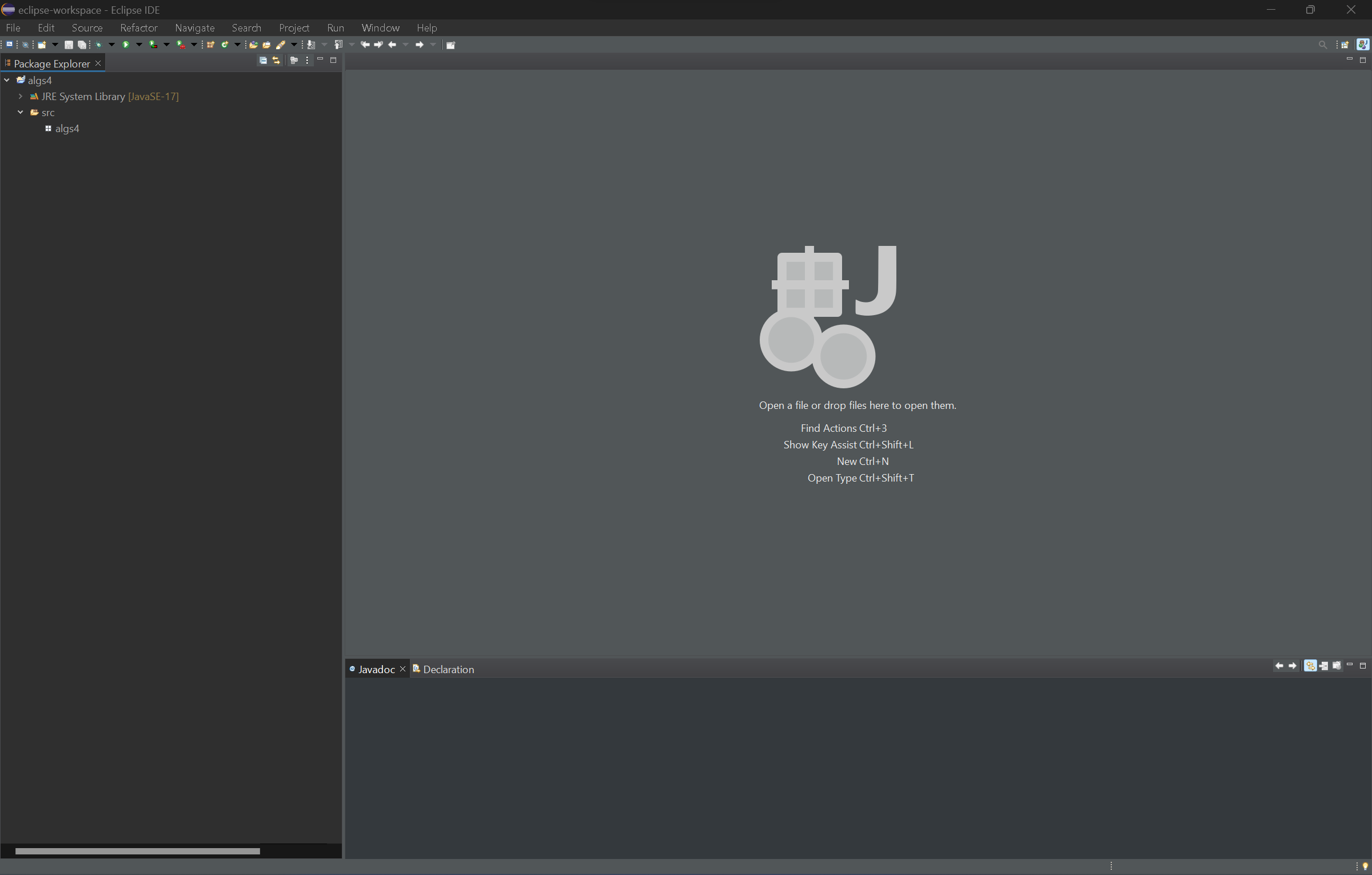Click Collapse All in Package Explorer
The image size is (1372, 875).
pos(263,60)
